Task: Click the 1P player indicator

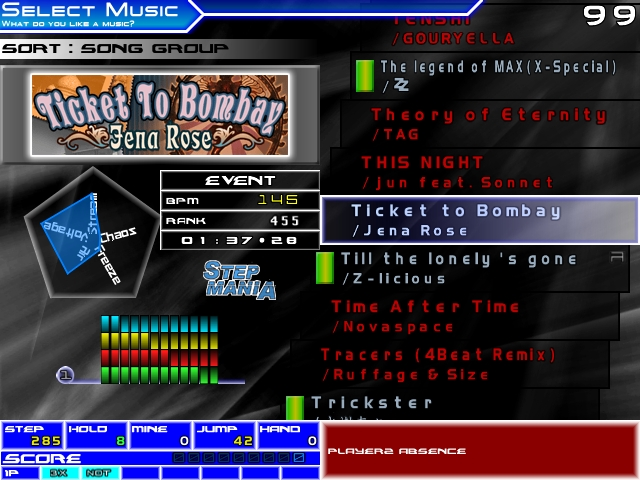Action: point(12,473)
